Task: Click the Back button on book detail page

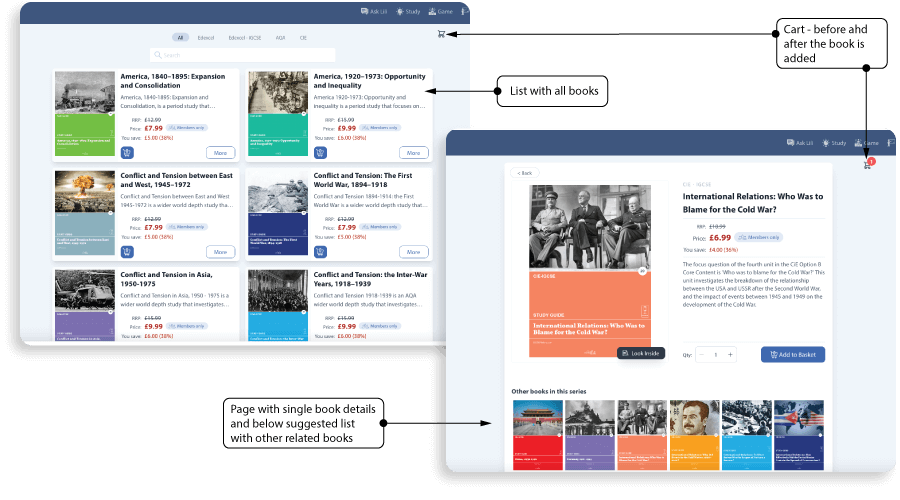Action: click(525, 173)
